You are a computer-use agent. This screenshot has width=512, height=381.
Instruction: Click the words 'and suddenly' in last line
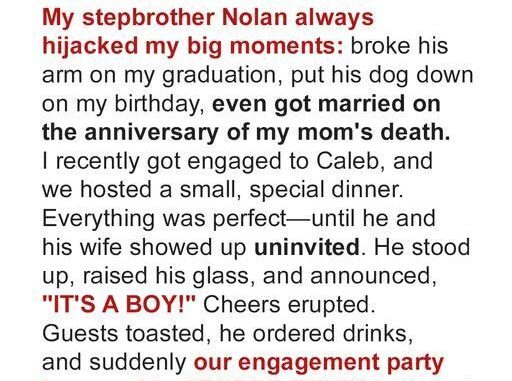[x=114, y=363]
